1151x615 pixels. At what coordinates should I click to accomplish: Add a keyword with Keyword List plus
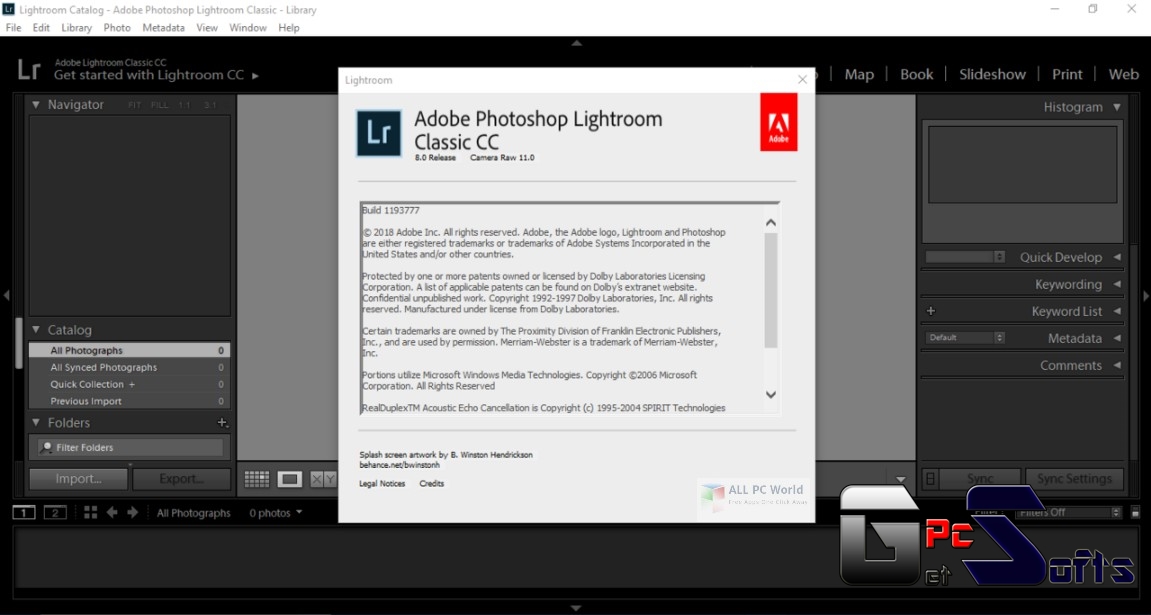point(931,311)
